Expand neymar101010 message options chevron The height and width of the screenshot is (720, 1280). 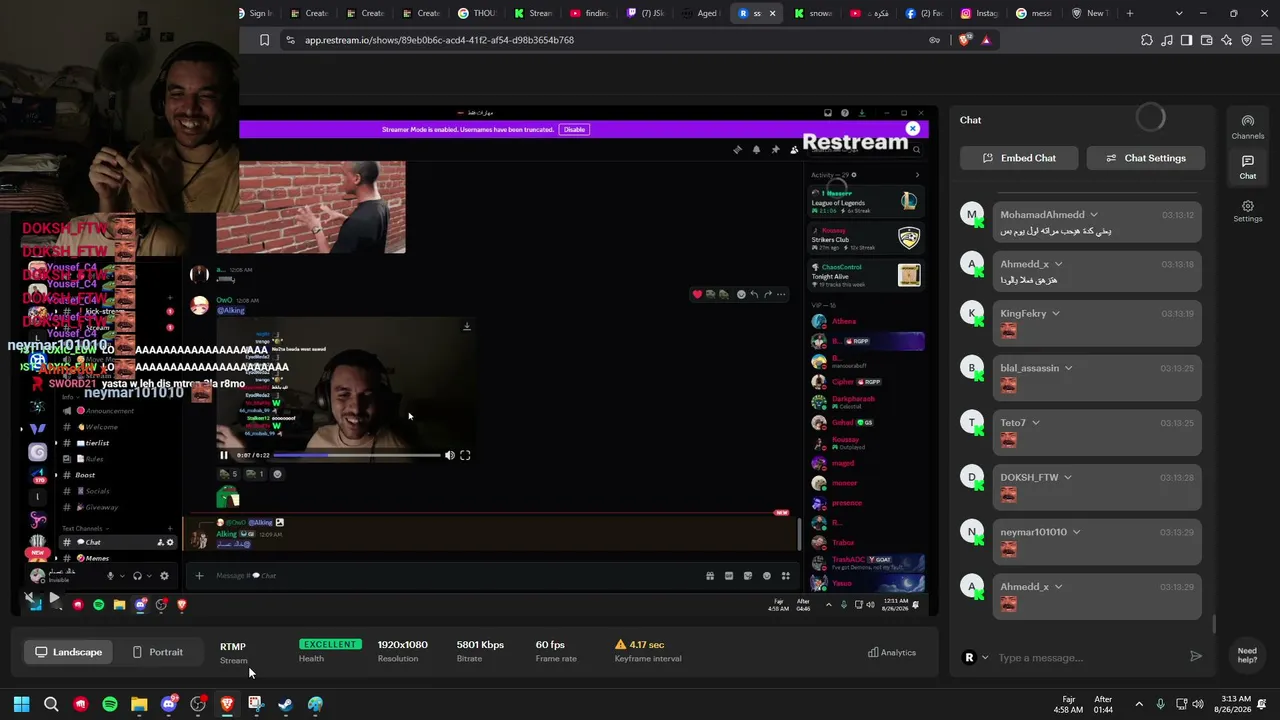coord(1076,532)
